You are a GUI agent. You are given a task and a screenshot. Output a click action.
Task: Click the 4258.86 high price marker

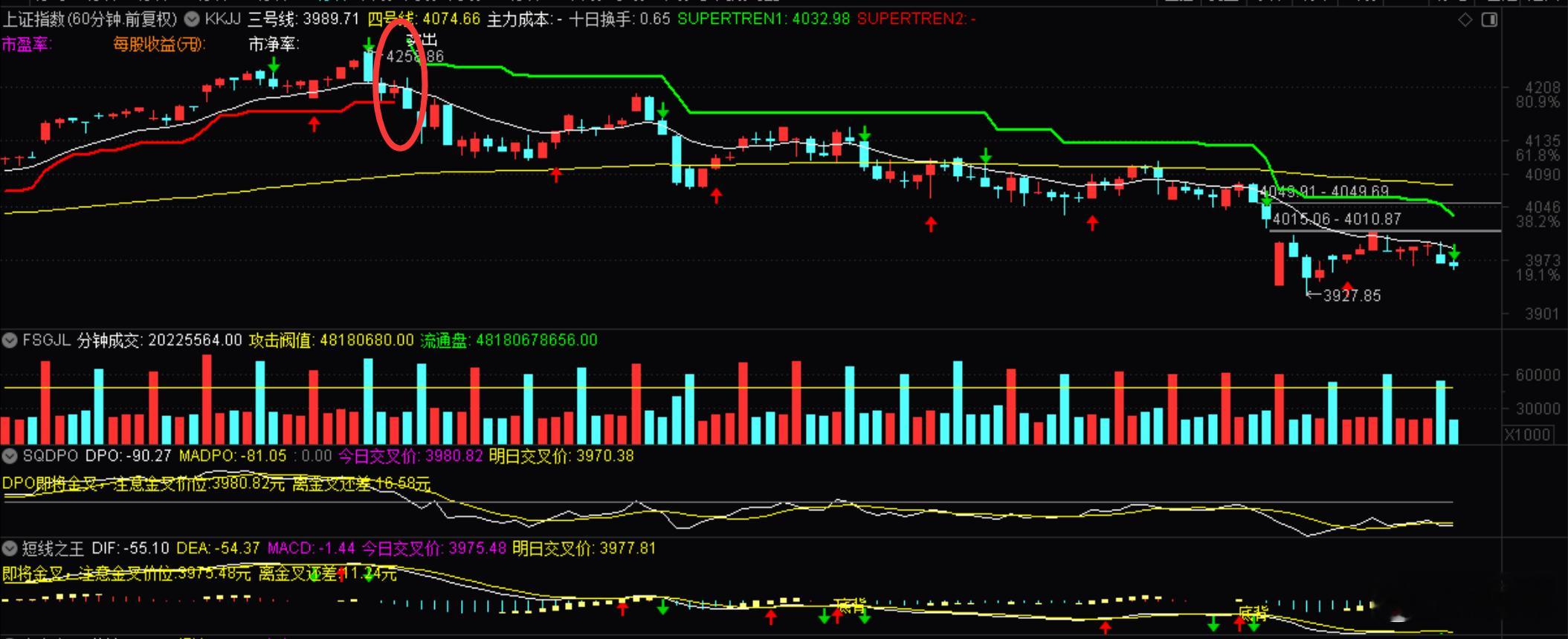point(414,56)
